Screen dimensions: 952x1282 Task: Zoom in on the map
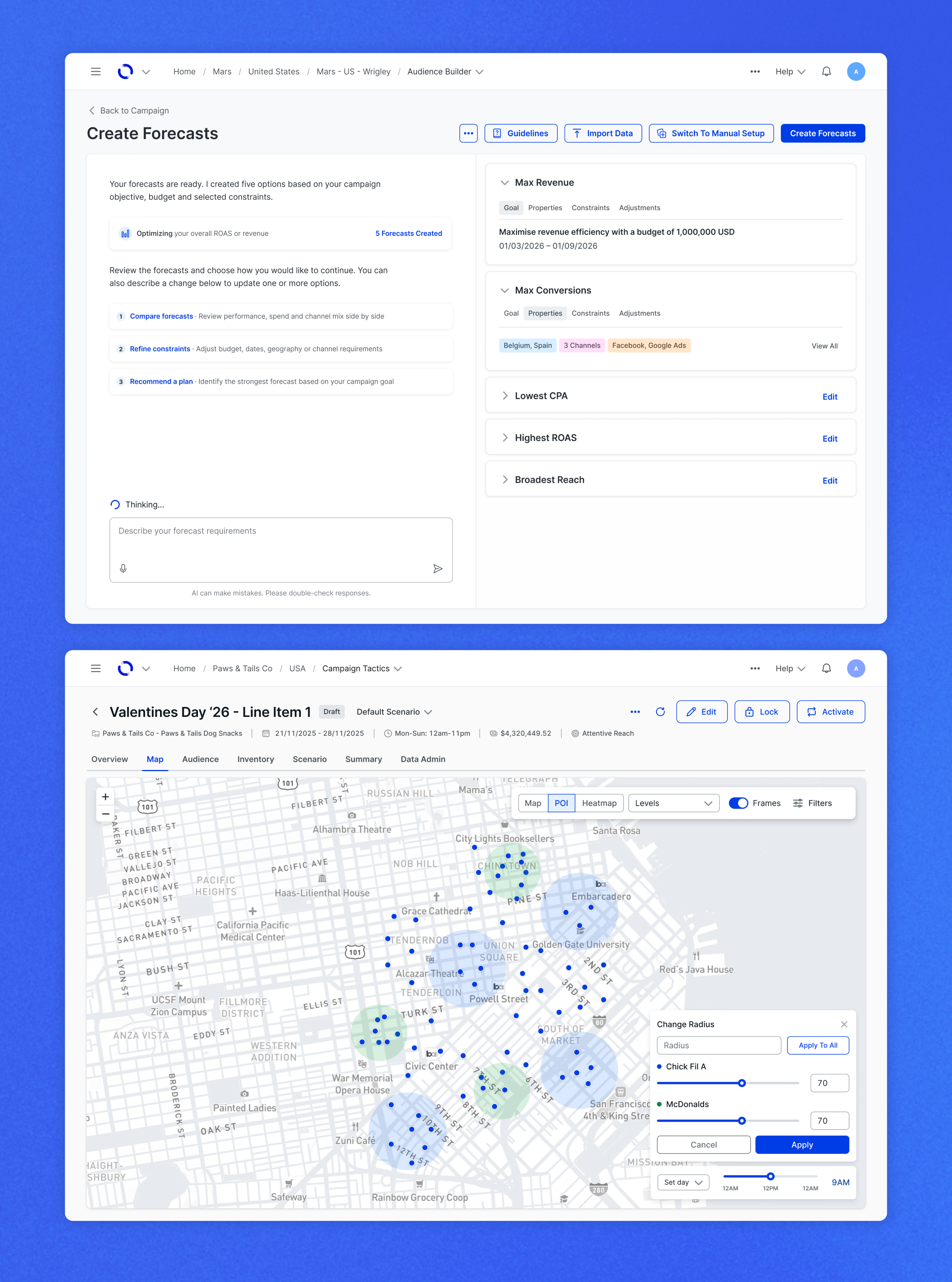click(x=105, y=797)
